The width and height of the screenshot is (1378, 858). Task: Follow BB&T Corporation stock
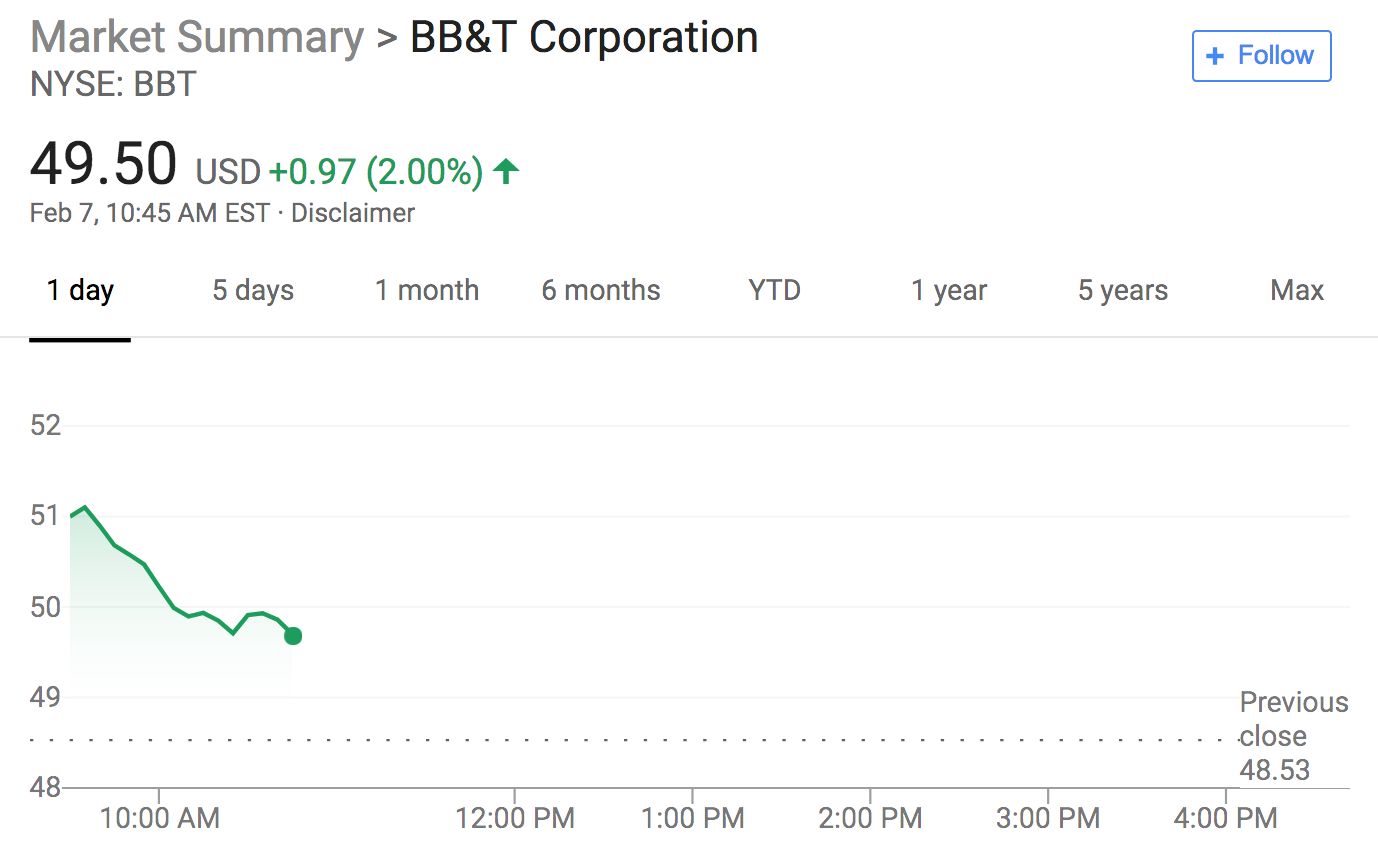click(x=1261, y=56)
